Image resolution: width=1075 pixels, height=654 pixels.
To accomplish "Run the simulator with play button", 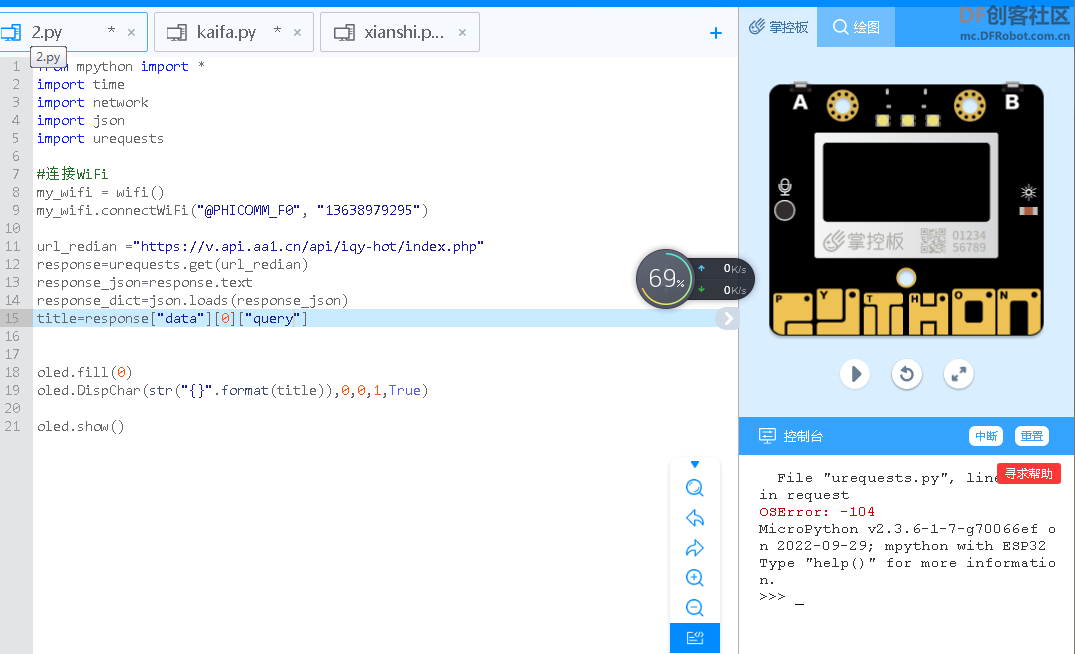I will [855, 374].
